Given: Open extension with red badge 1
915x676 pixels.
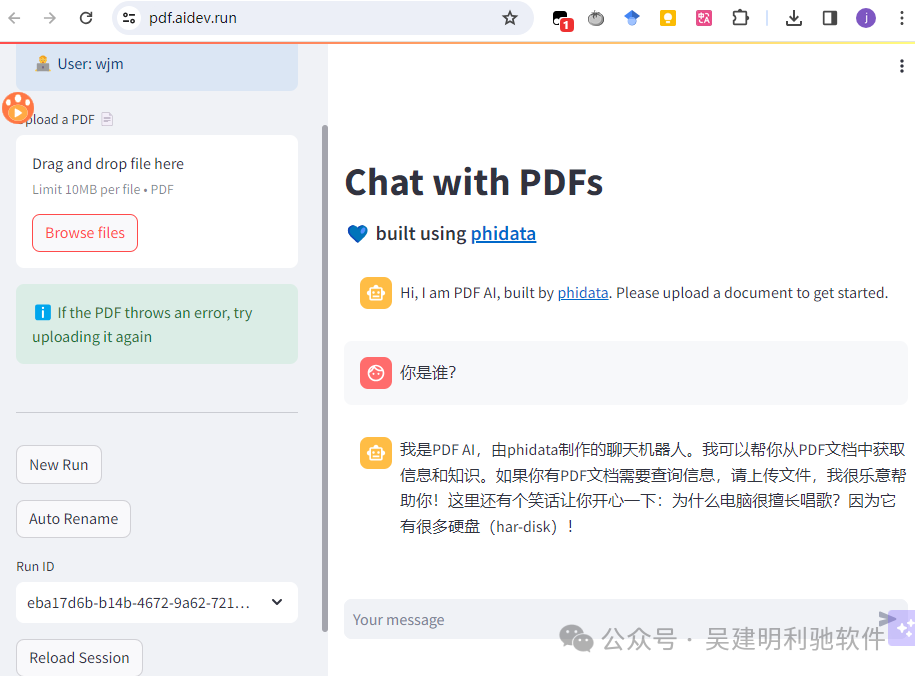Looking at the screenshot, I should (563, 20).
